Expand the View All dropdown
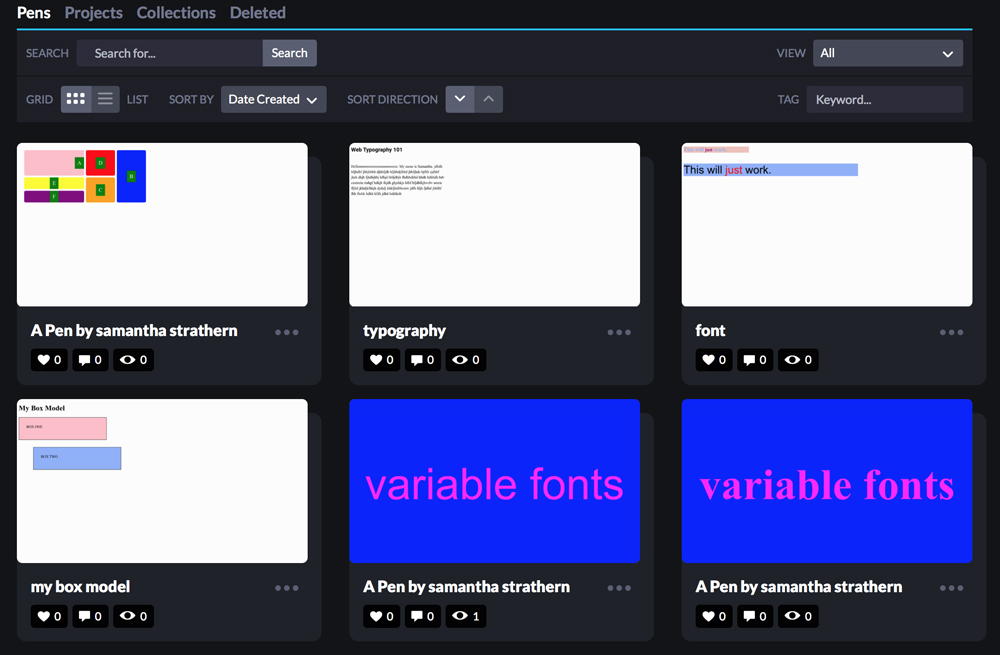 point(887,53)
